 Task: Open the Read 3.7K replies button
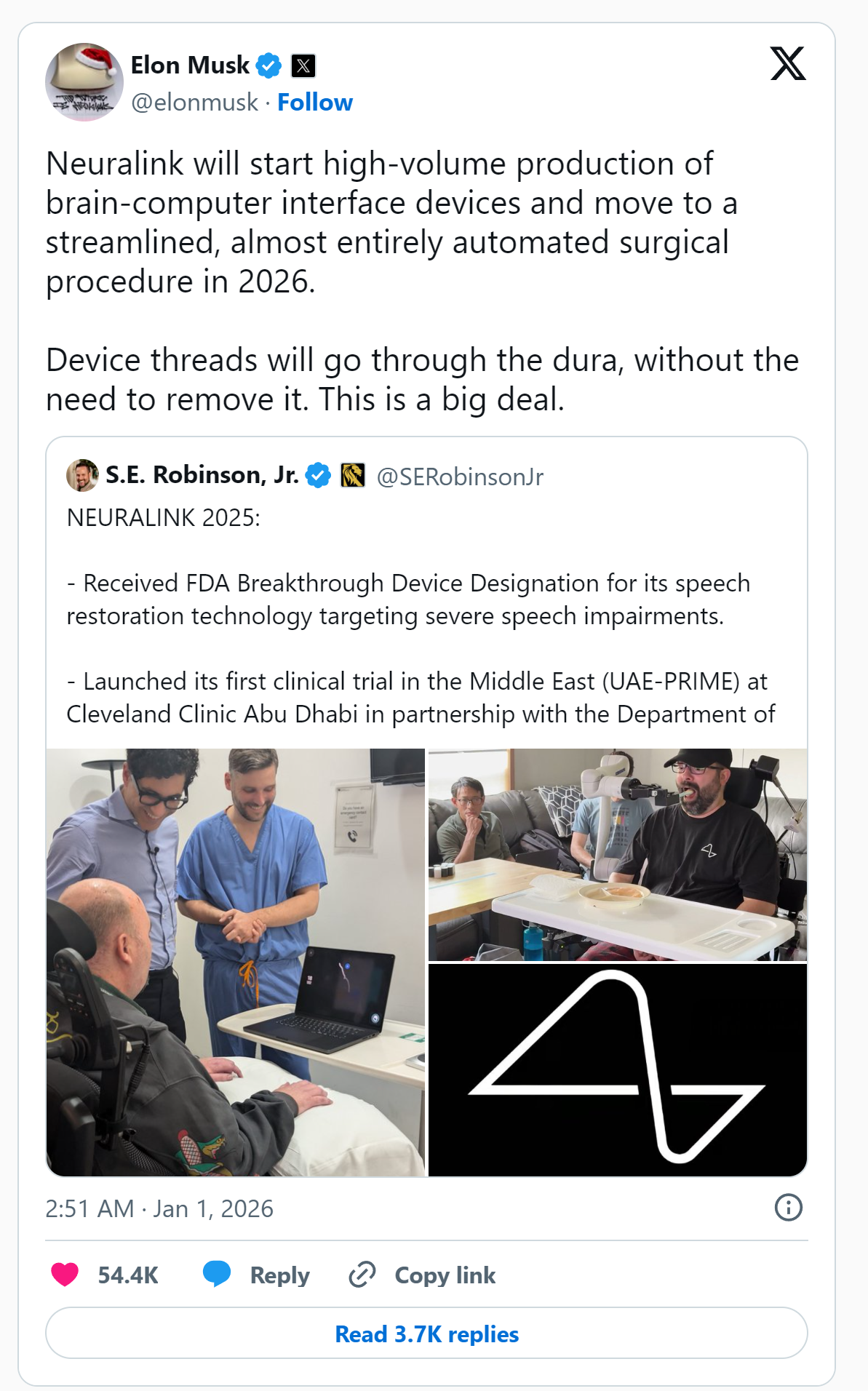tap(426, 1334)
